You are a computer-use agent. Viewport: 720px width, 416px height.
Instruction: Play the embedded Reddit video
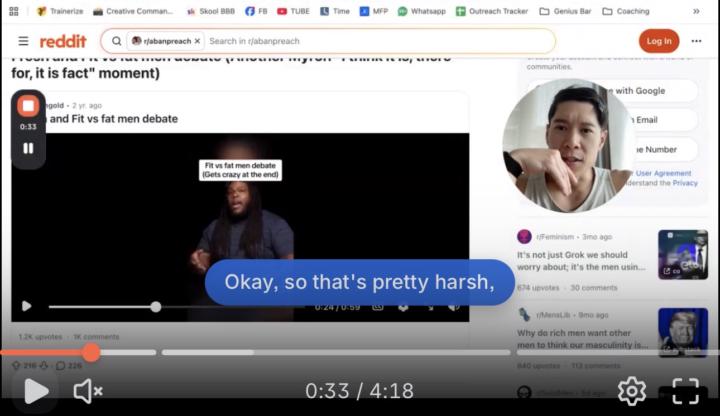[x=27, y=306]
